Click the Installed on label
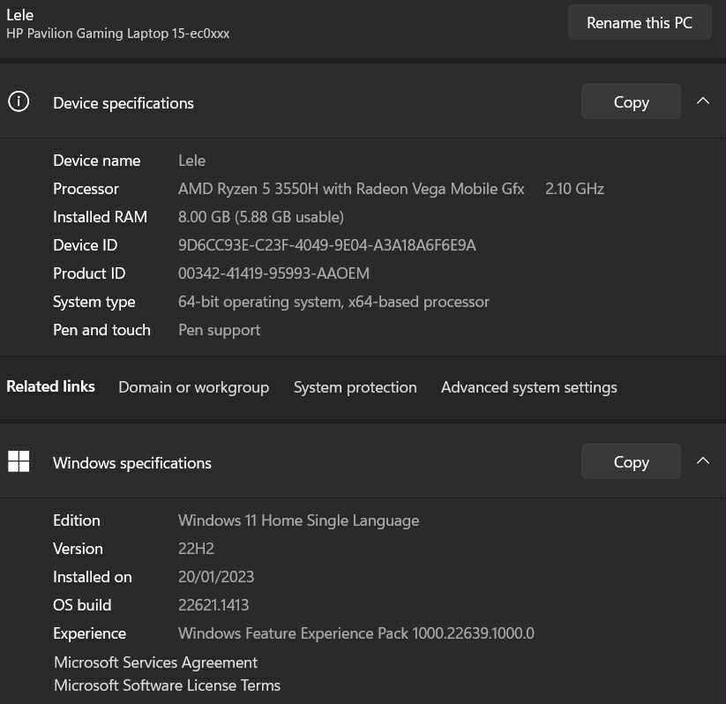The width and height of the screenshot is (726, 704). [92, 577]
